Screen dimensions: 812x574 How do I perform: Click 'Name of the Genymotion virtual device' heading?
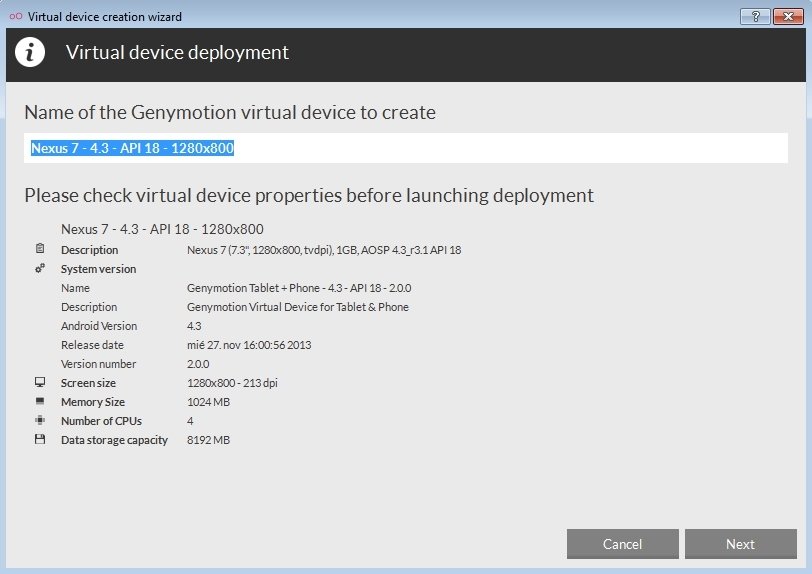[230, 112]
